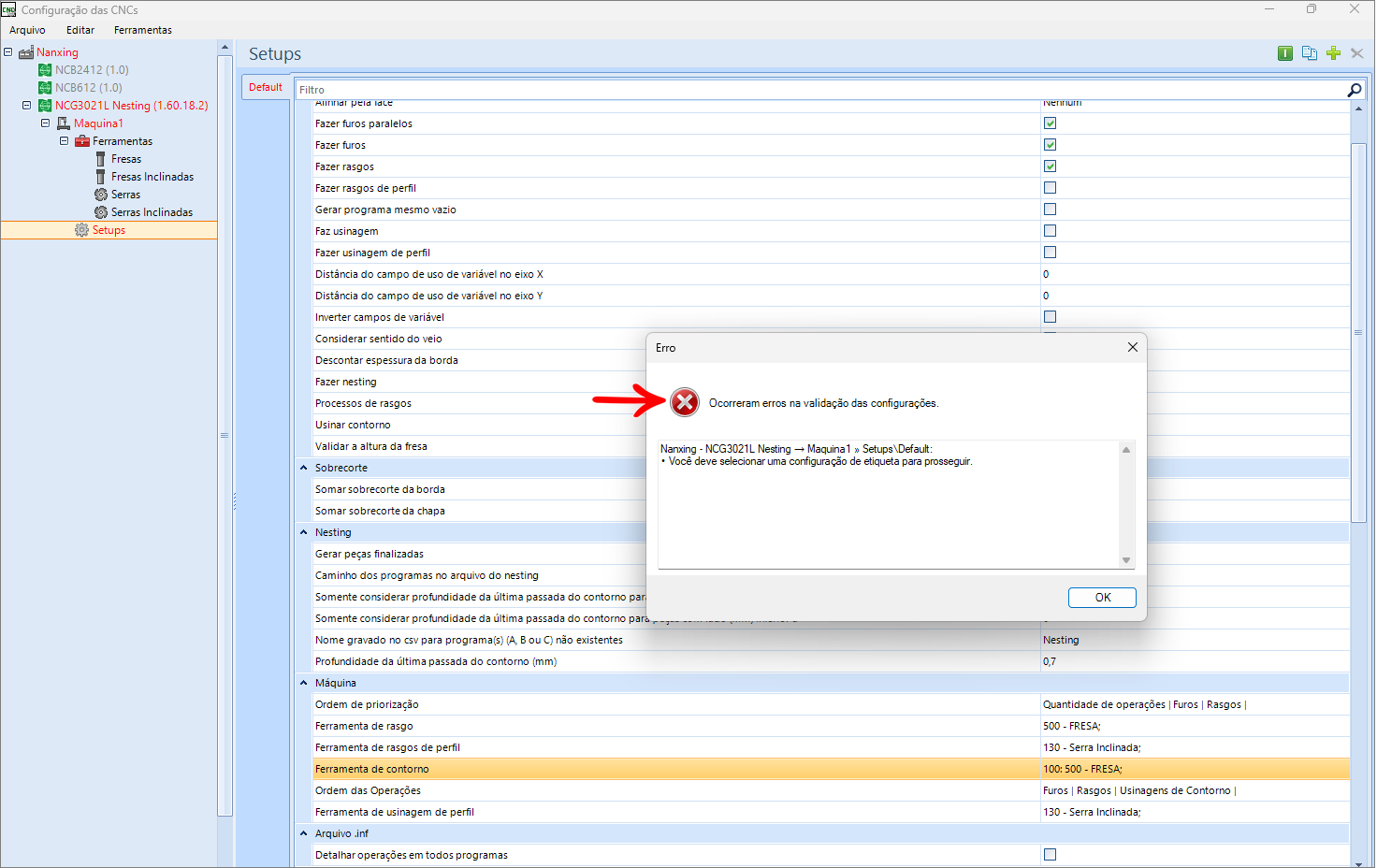Click the Serras saw blade icon
Screen dimensions: 1377x868
101,195
